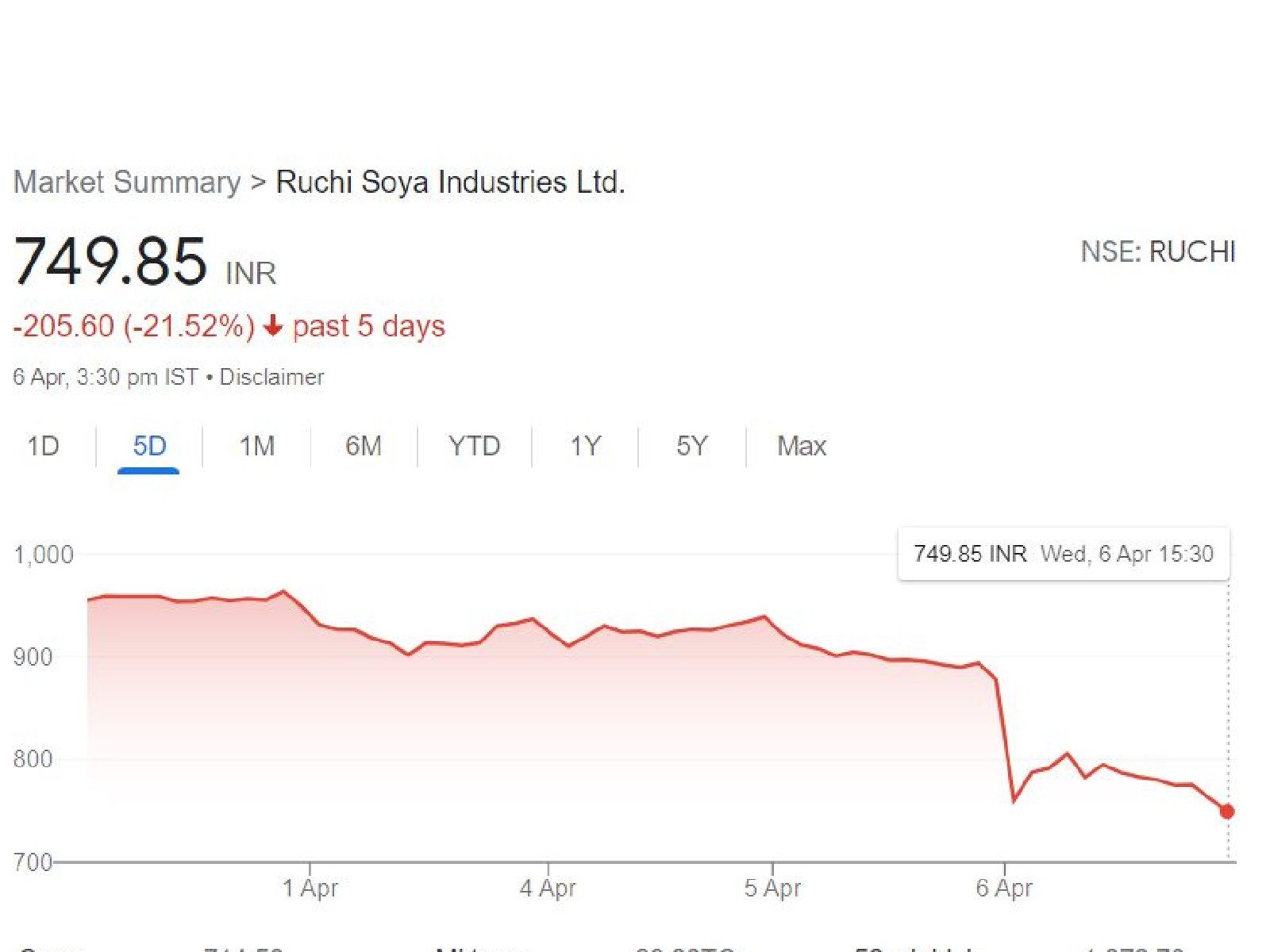Open the Disclaimer link
Viewport: 1270px width, 952px height.
coord(271,377)
